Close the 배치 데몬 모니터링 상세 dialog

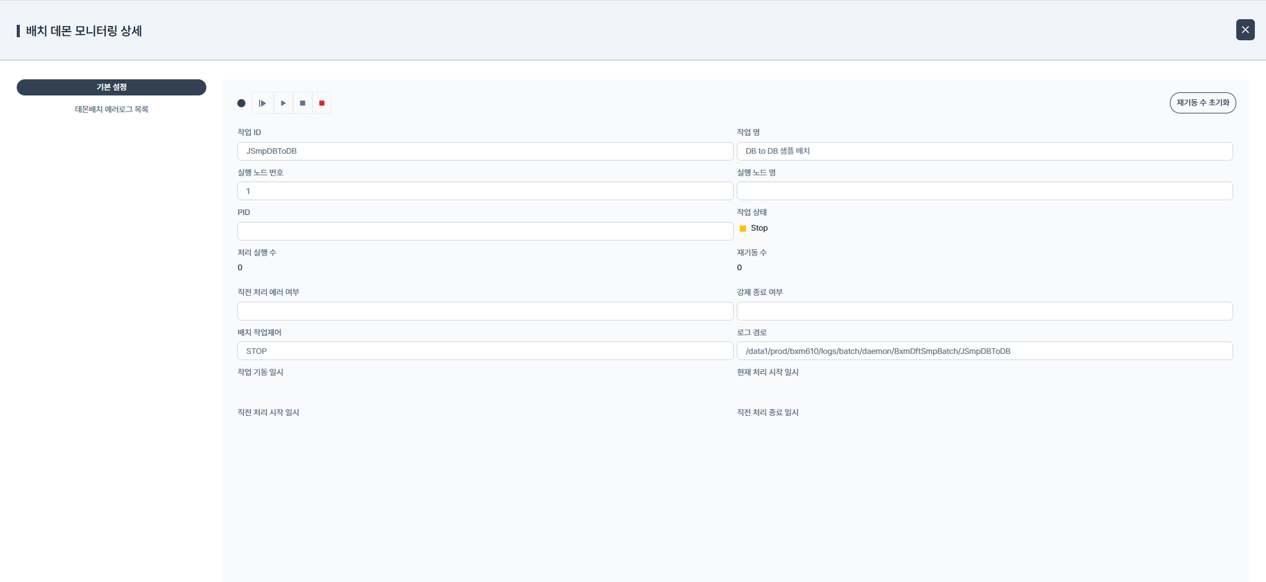tap(1245, 30)
